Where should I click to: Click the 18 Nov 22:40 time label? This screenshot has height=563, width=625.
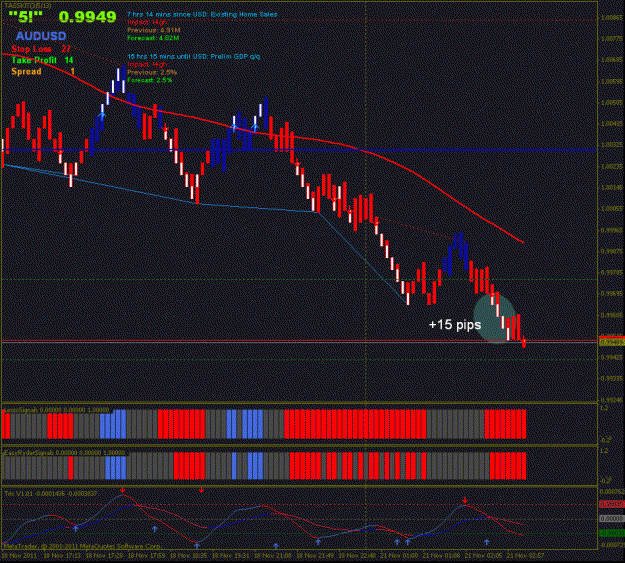(357, 555)
